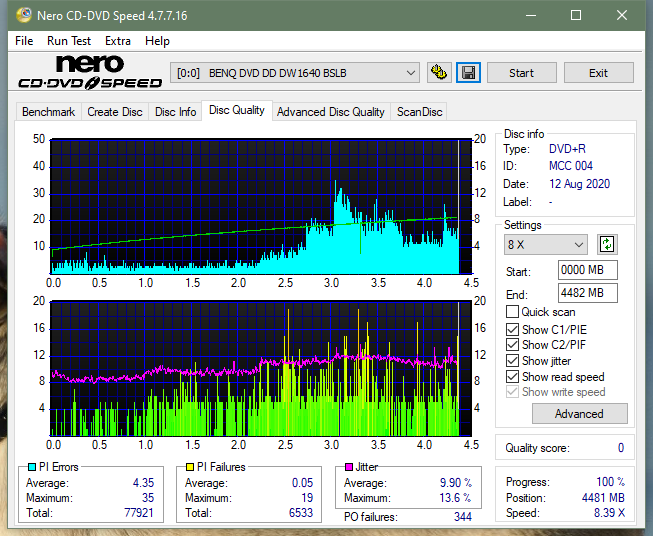
Task: Click PI Failures maximum value 19
Action: [x=307, y=498]
